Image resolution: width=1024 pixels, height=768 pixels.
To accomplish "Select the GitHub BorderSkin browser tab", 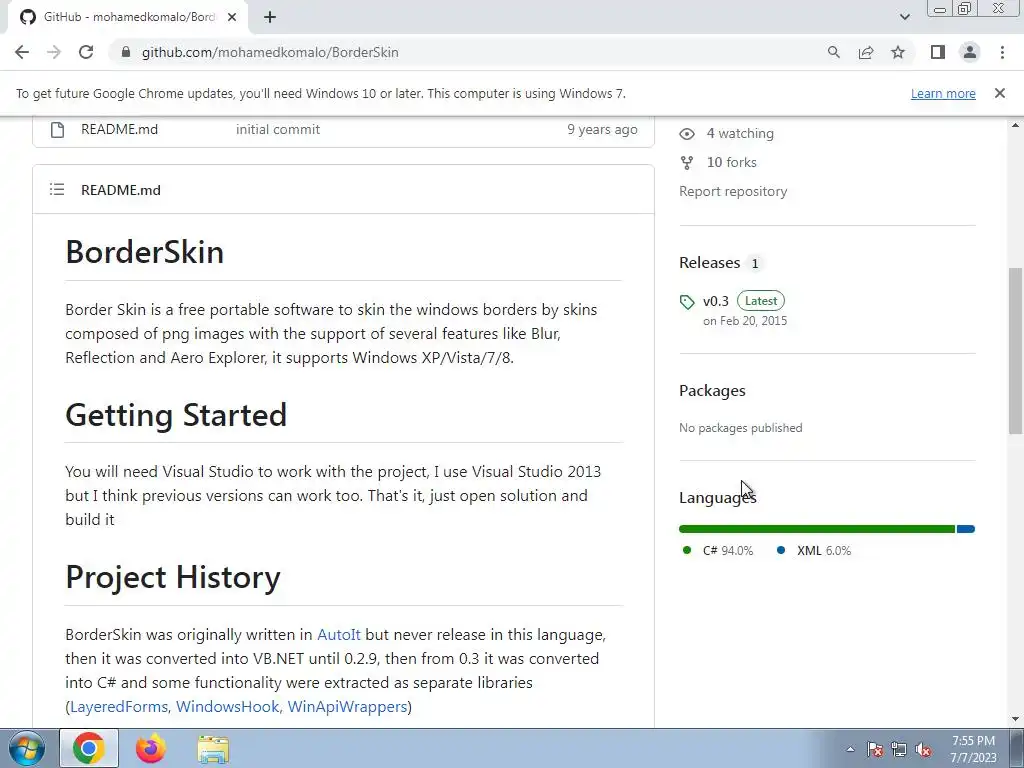I will (128, 17).
